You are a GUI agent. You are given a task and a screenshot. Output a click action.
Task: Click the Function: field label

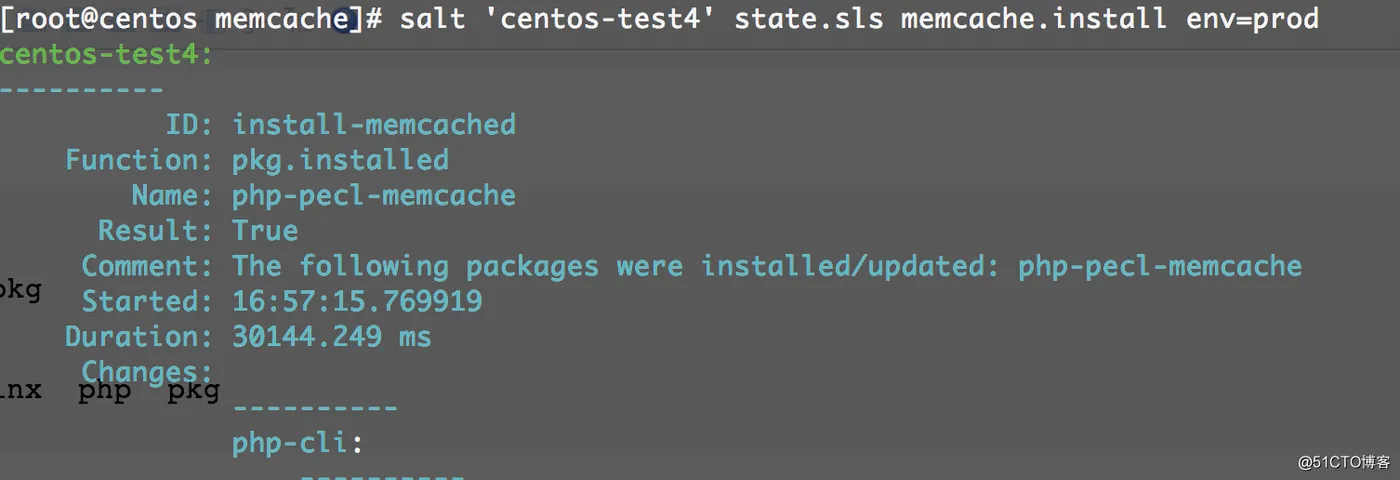(x=139, y=160)
